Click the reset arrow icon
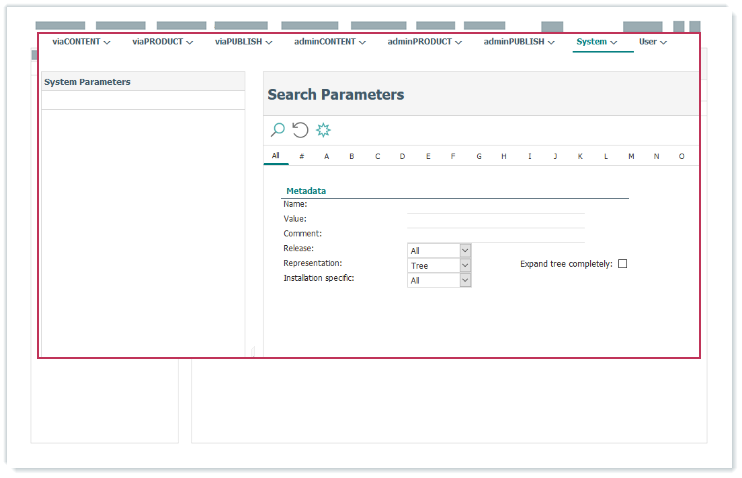Viewport: 742px width, 478px height. coord(300,130)
